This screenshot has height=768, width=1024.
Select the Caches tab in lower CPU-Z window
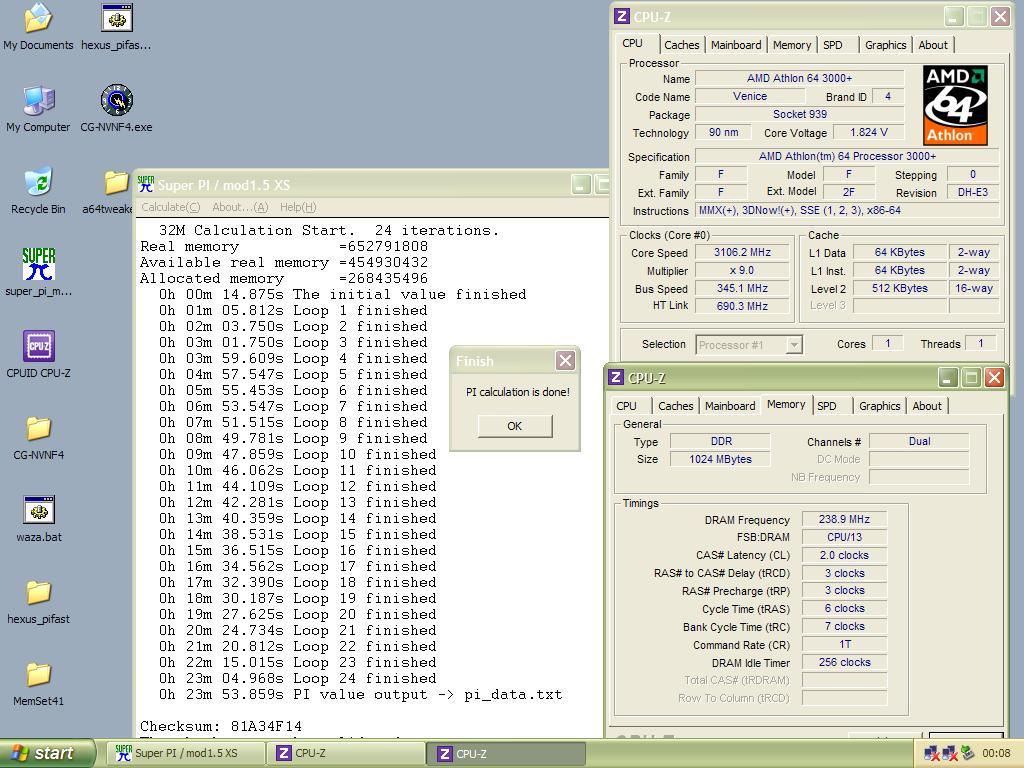(675, 406)
